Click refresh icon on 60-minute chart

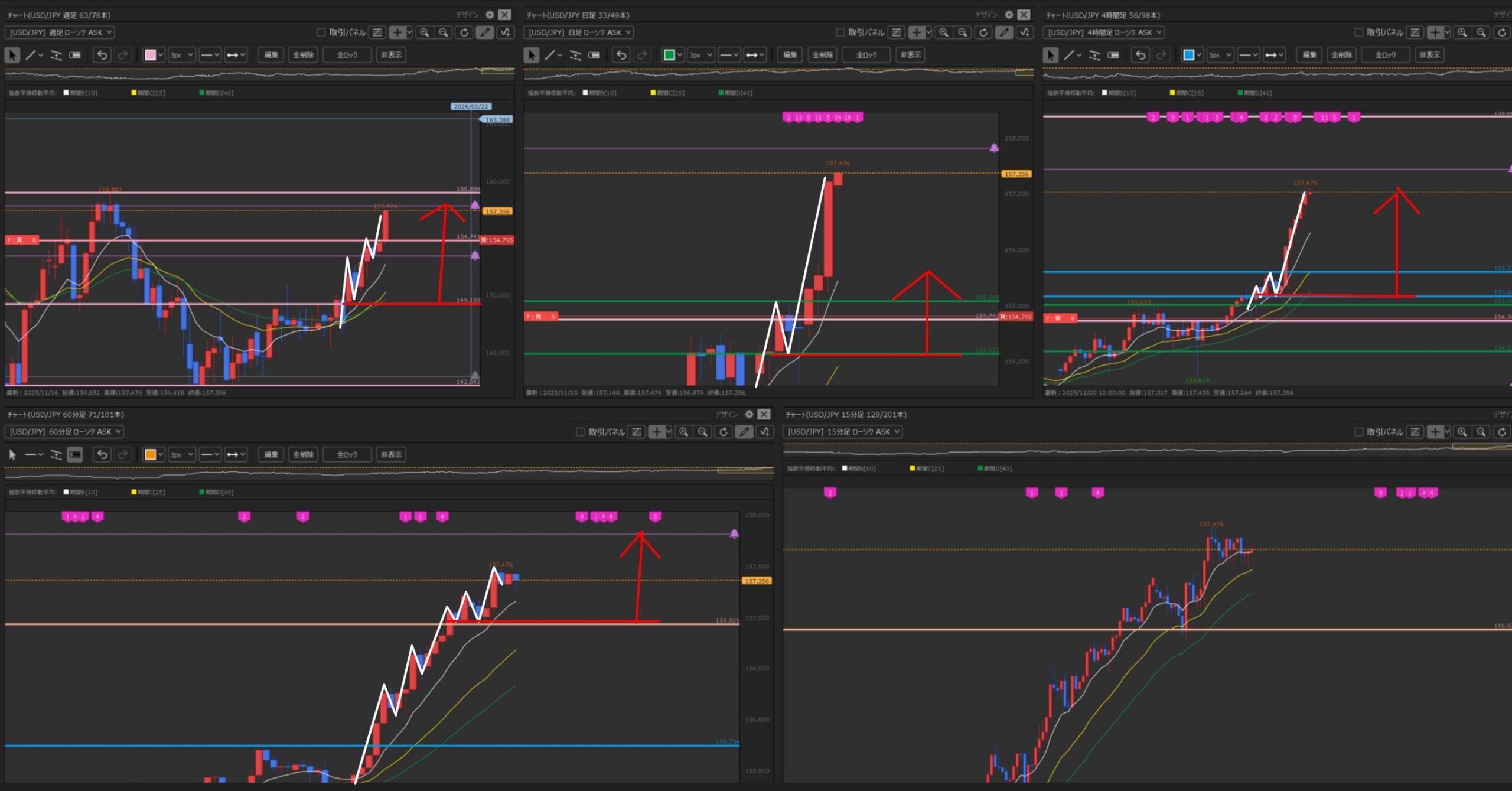click(723, 432)
